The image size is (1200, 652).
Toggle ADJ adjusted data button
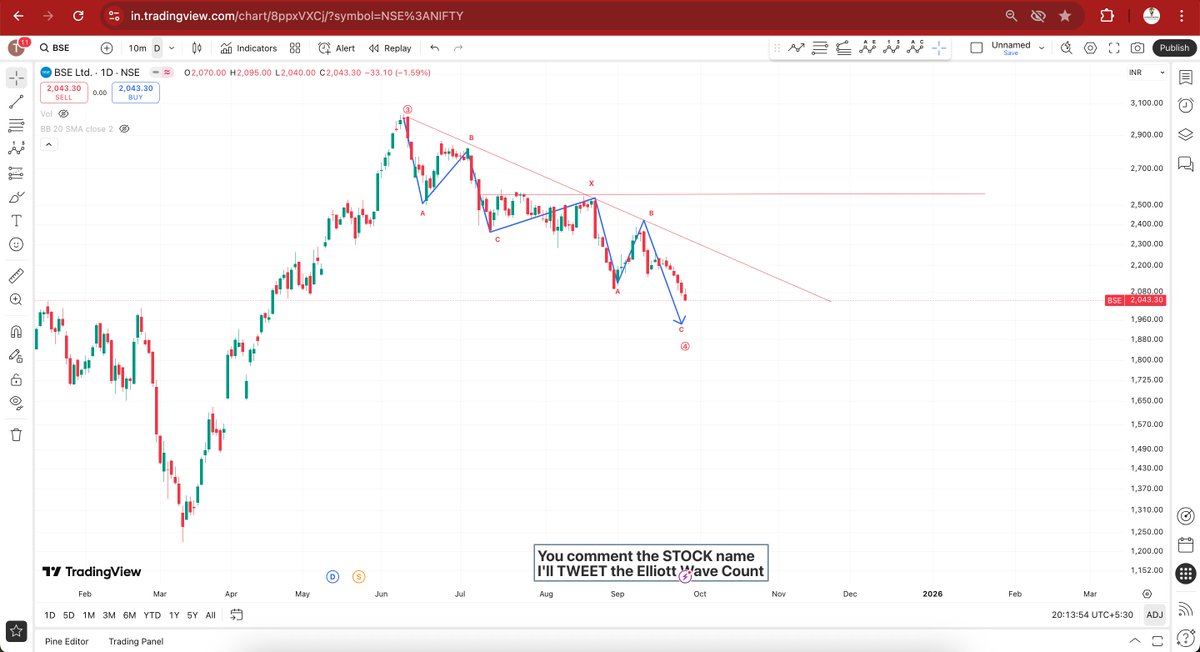click(x=1154, y=615)
